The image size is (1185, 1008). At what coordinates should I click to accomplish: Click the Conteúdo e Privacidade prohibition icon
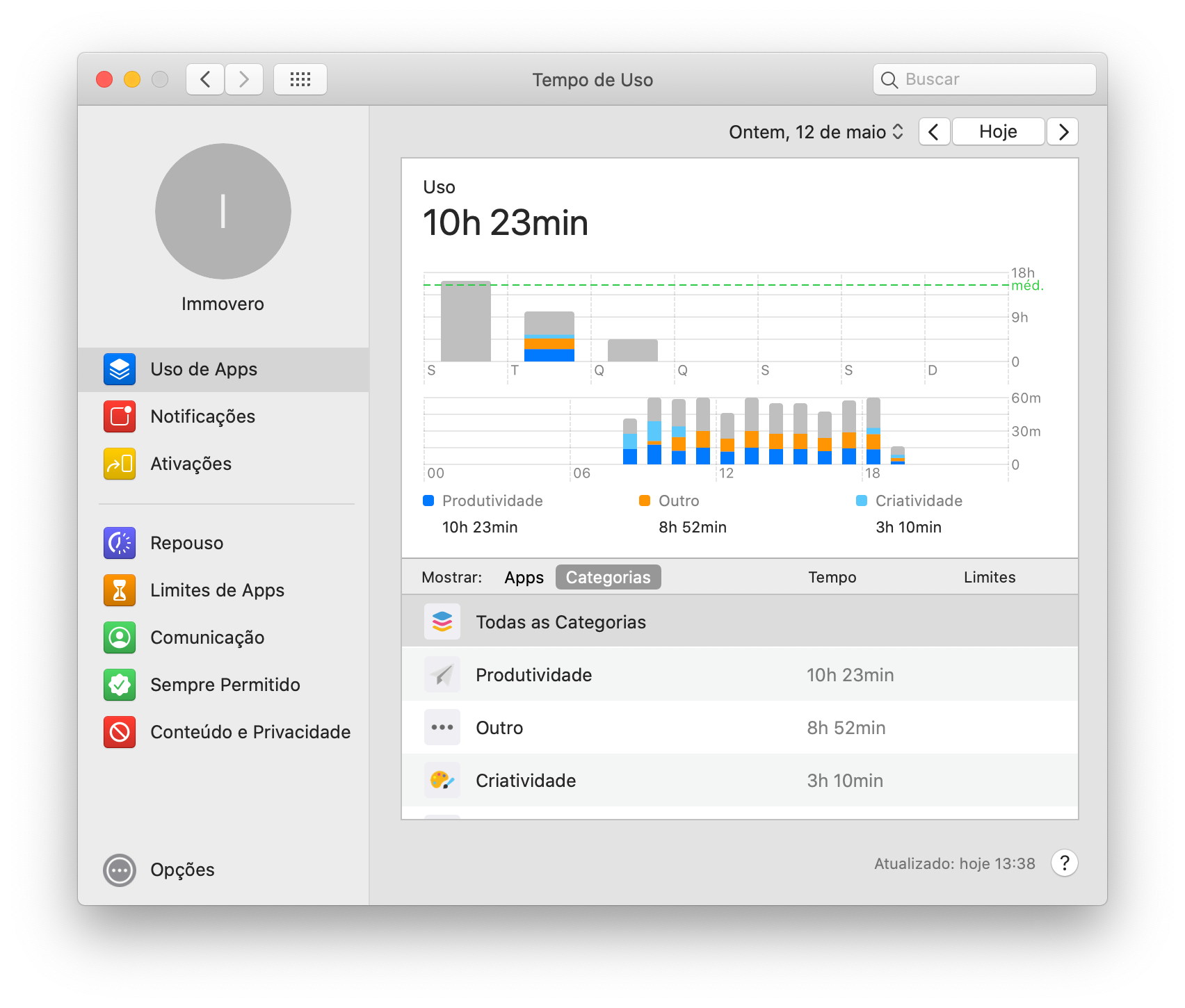120,732
